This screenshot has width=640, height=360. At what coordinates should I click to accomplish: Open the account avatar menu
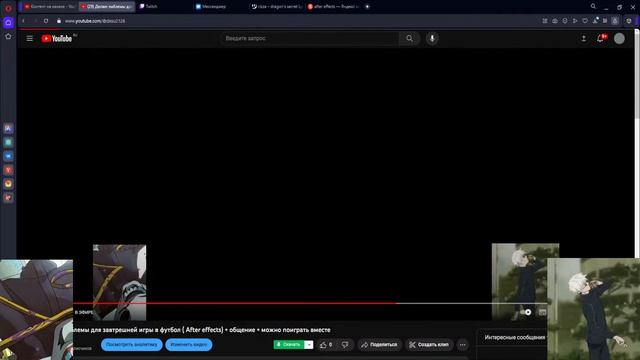tap(619, 38)
